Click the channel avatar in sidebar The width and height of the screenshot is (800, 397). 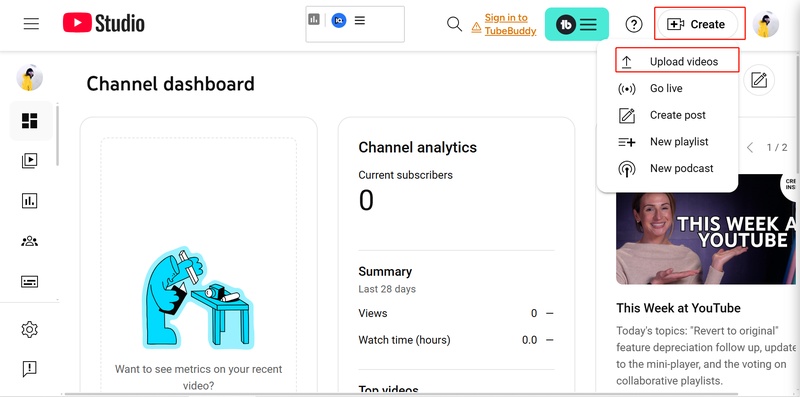(30, 78)
